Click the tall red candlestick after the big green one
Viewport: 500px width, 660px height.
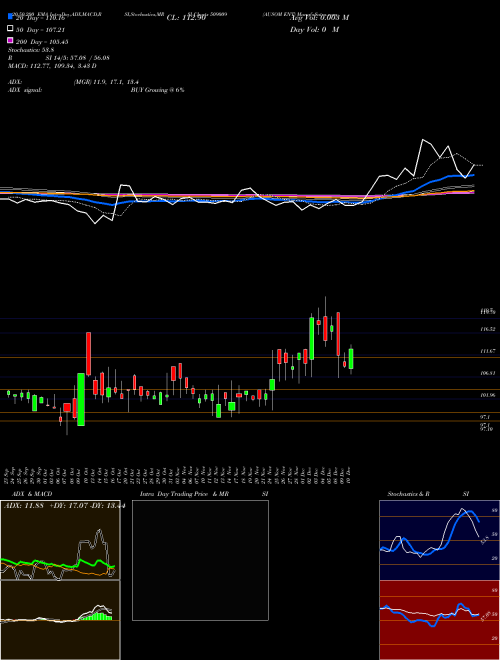click(88, 354)
